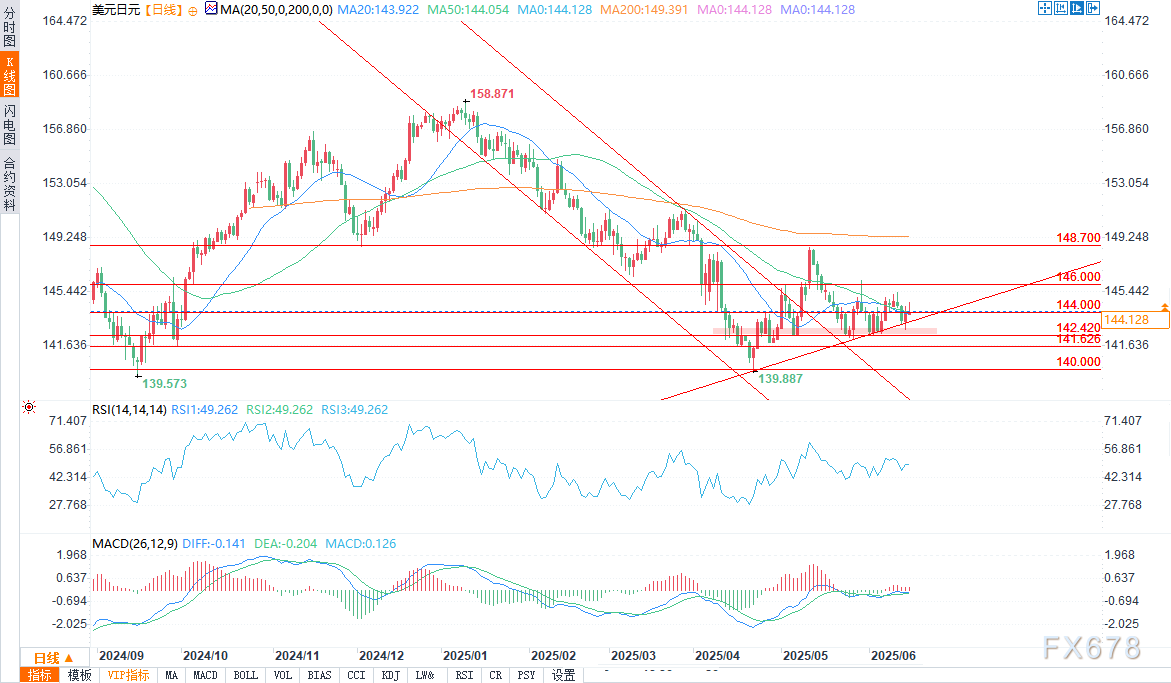Click the MA indicator chart icon beside 日线
The image size is (1171, 683).
[209, 9]
